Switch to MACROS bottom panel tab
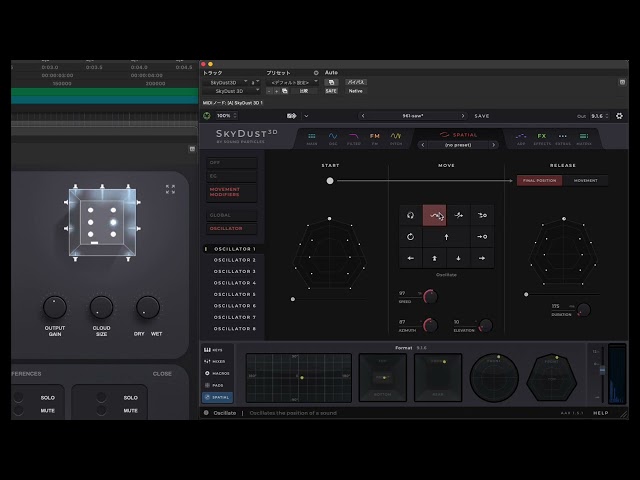 pyautogui.click(x=217, y=373)
